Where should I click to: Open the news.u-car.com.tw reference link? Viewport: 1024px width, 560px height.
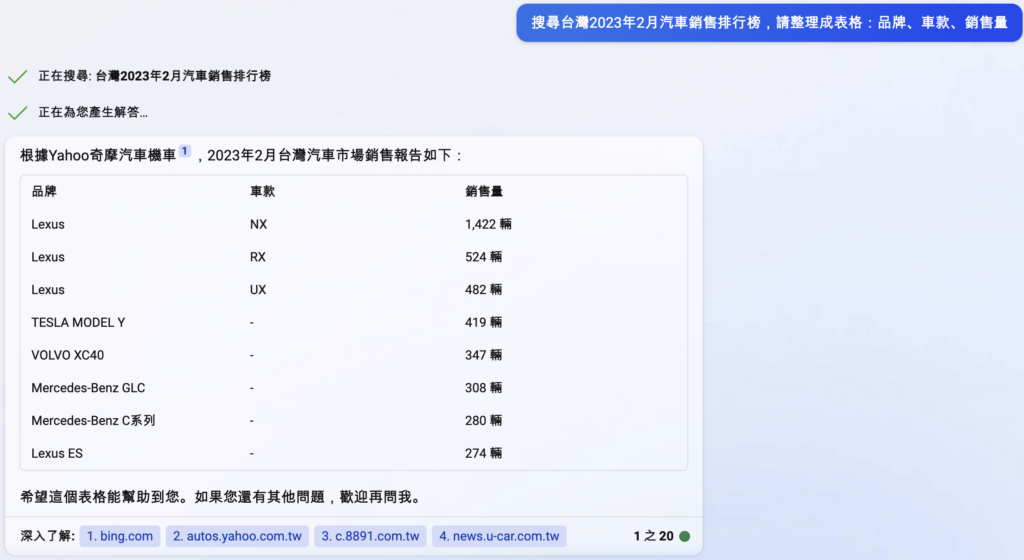pos(499,536)
